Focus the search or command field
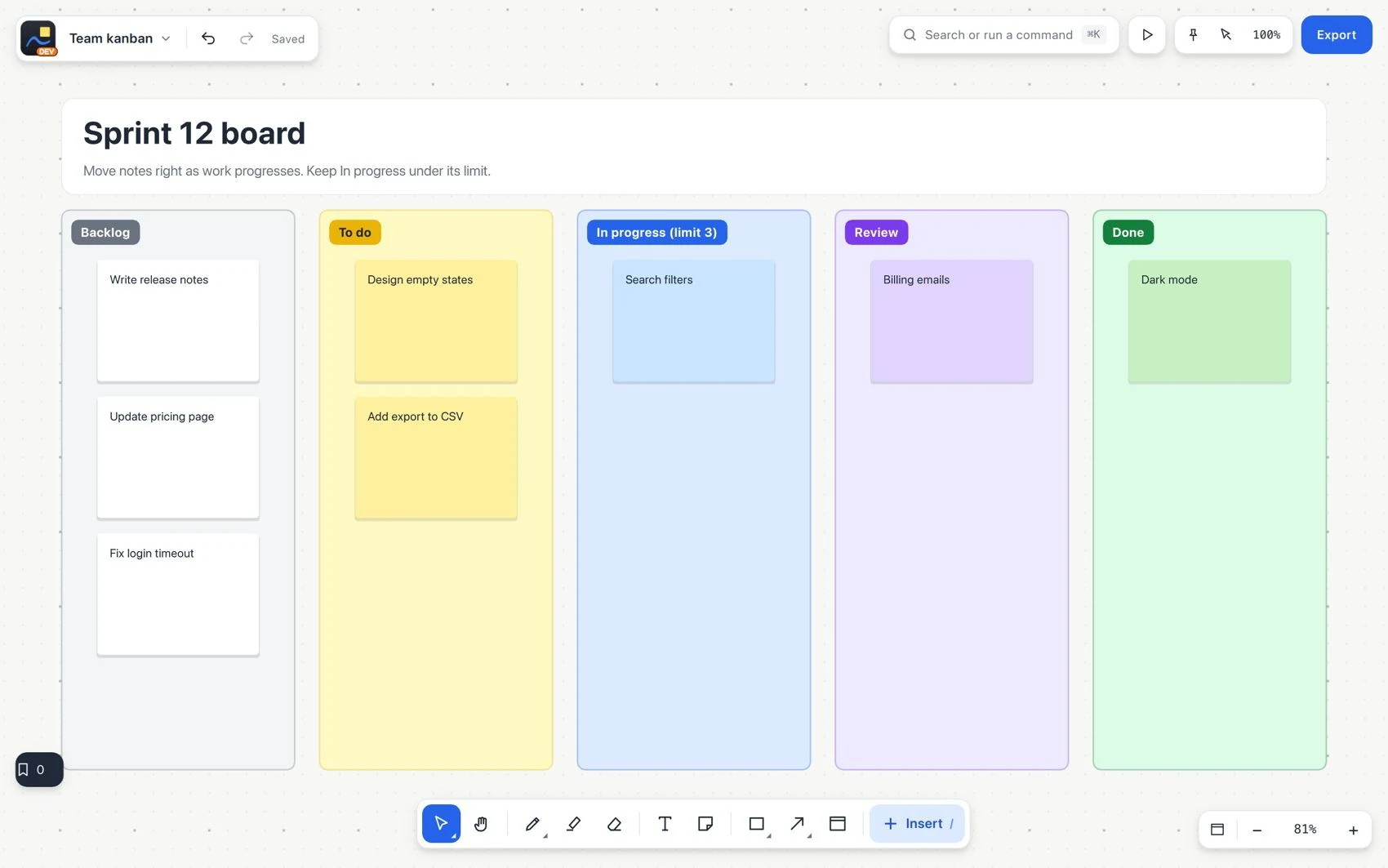This screenshot has width=1388, height=868. (x=1004, y=35)
